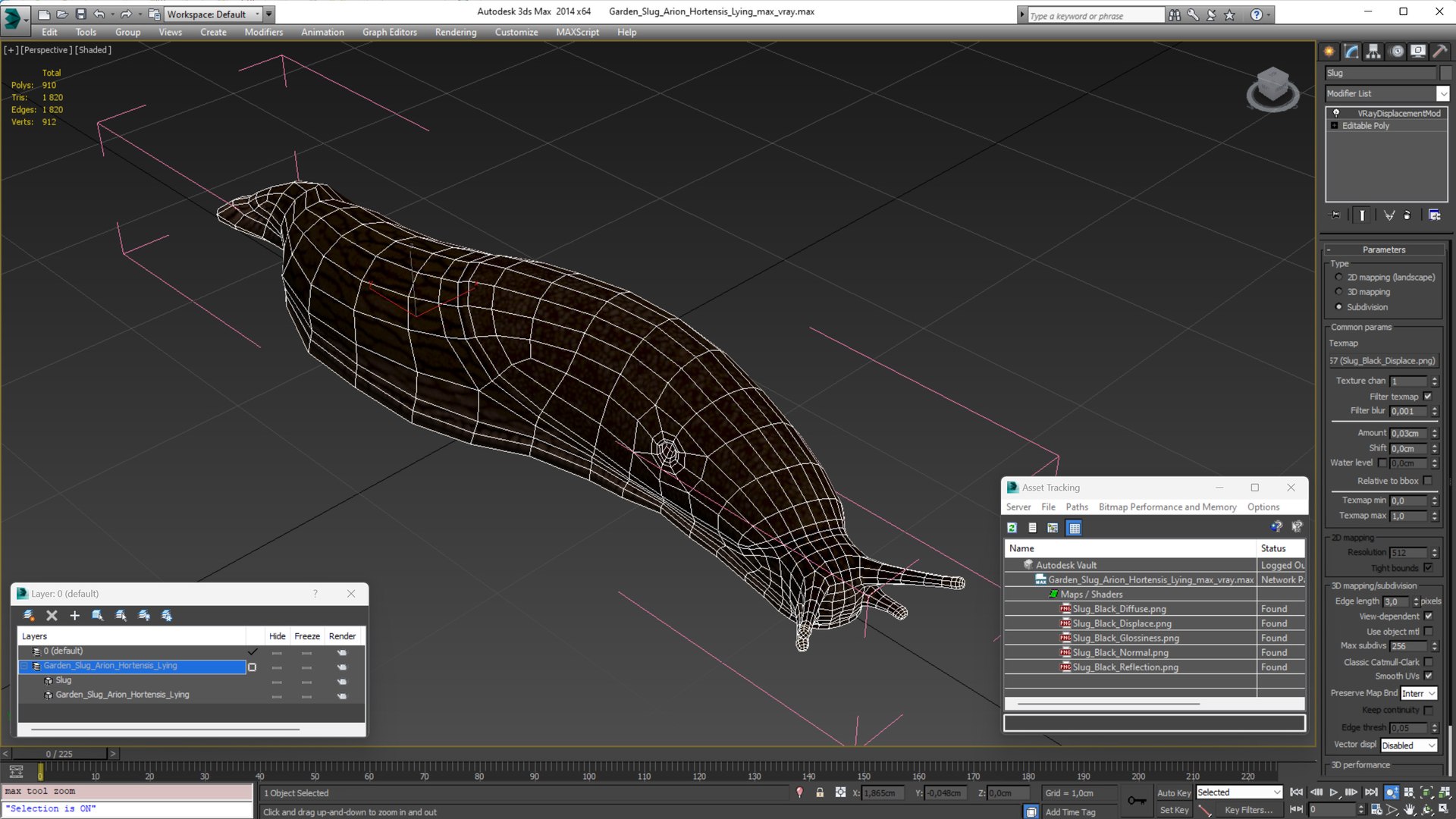The image size is (1456, 819).
Task: Click the Texmap Slug_Black_Displace.png button
Action: 1383,361
